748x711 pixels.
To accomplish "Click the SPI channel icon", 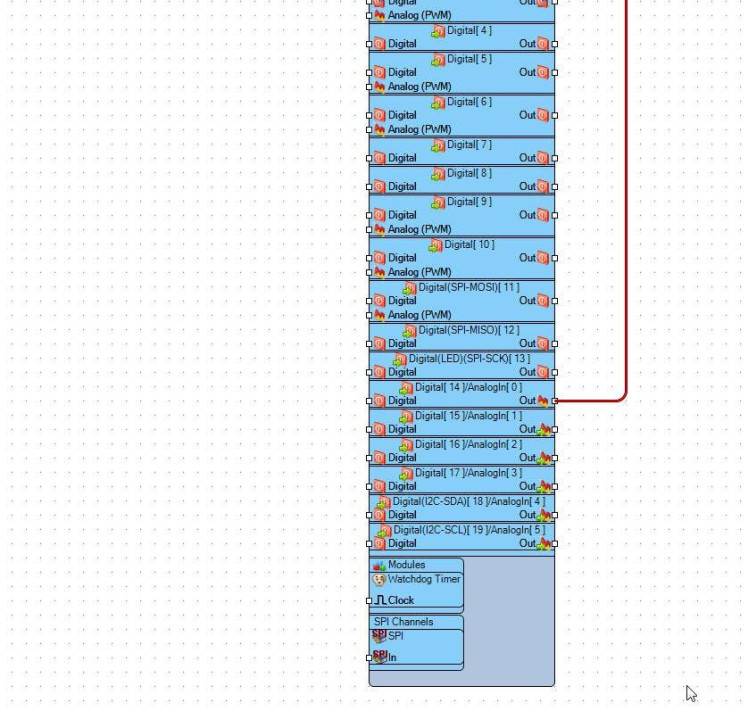I will [x=379, y=636].
